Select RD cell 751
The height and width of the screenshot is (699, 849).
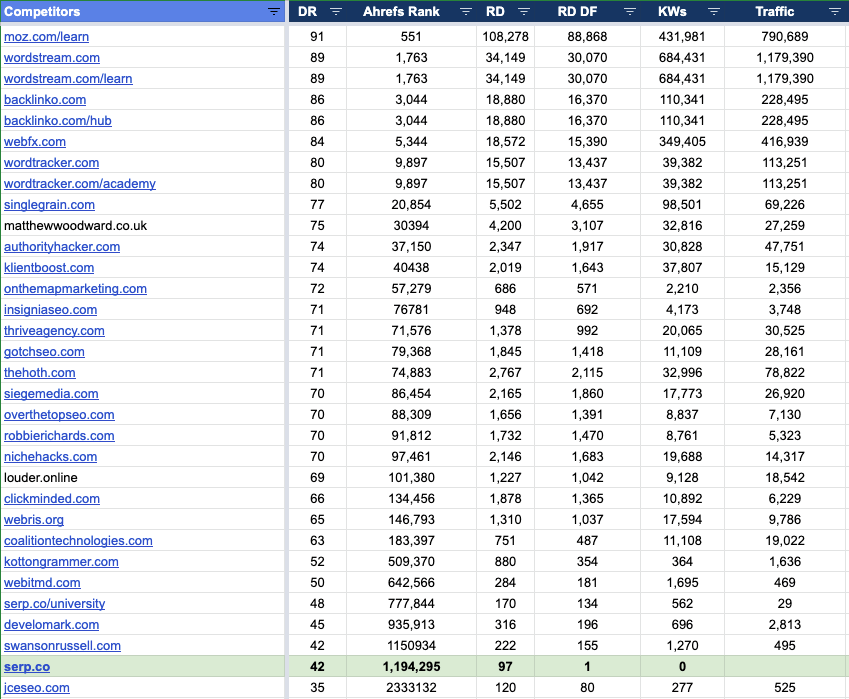(x=505, y=541)
